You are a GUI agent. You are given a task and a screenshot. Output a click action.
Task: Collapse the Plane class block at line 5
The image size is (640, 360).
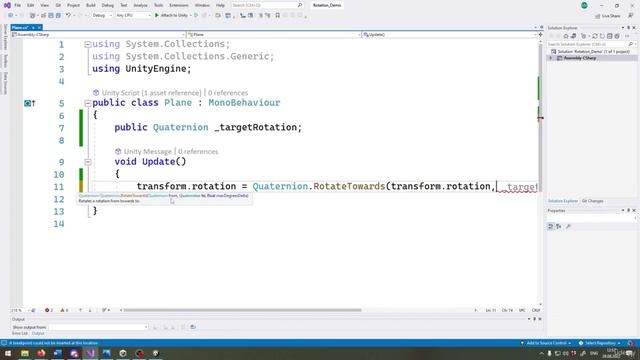pyautogui.click(x=87, y=103)
